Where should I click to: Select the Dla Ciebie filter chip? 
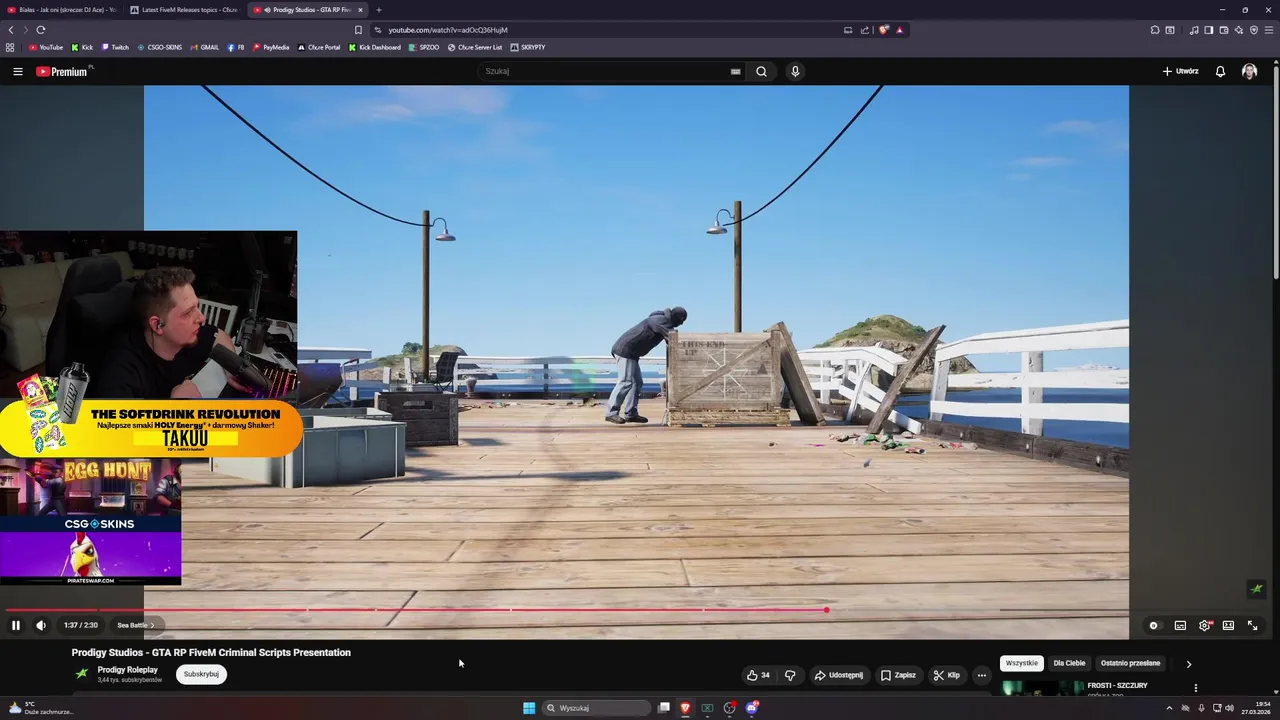1069,663
